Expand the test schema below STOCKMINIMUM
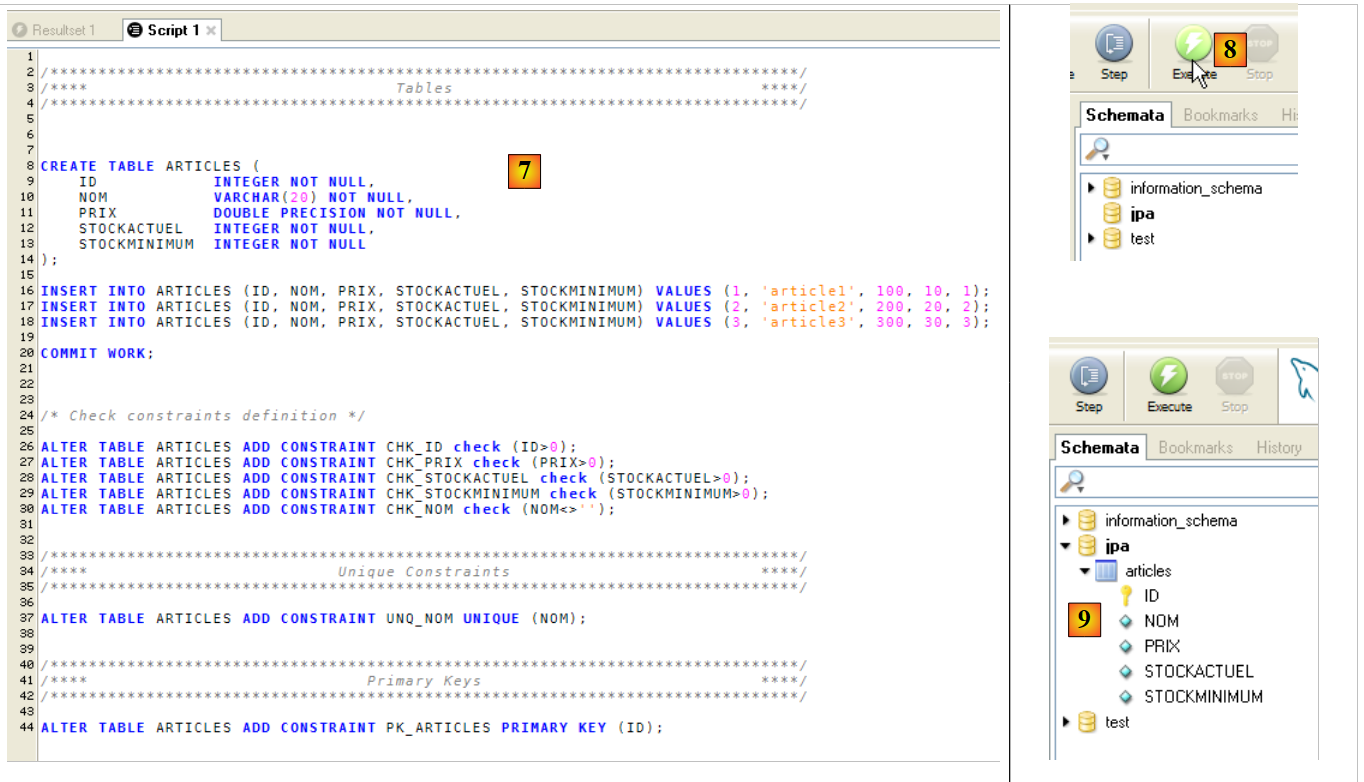The width and height of the screenshot is (1364, 782). coord(1066,722)
